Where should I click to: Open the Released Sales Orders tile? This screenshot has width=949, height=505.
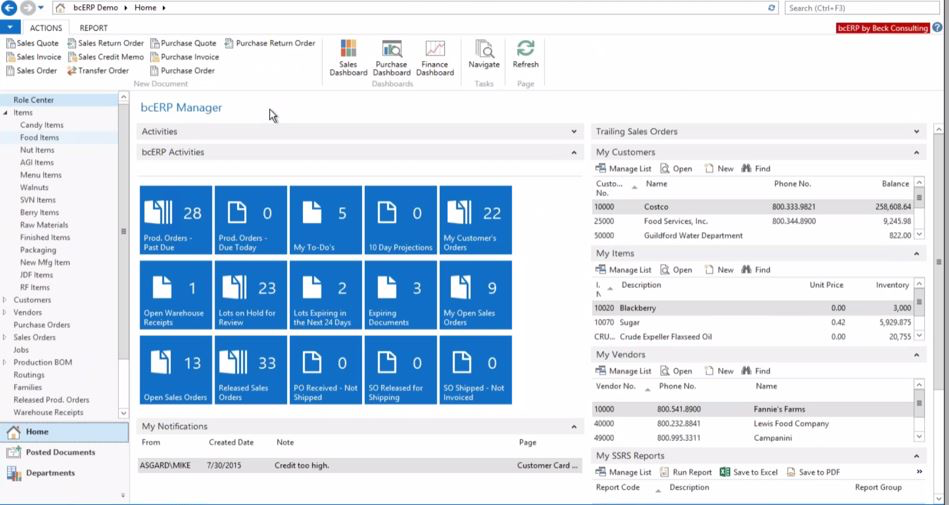point(251,370)
